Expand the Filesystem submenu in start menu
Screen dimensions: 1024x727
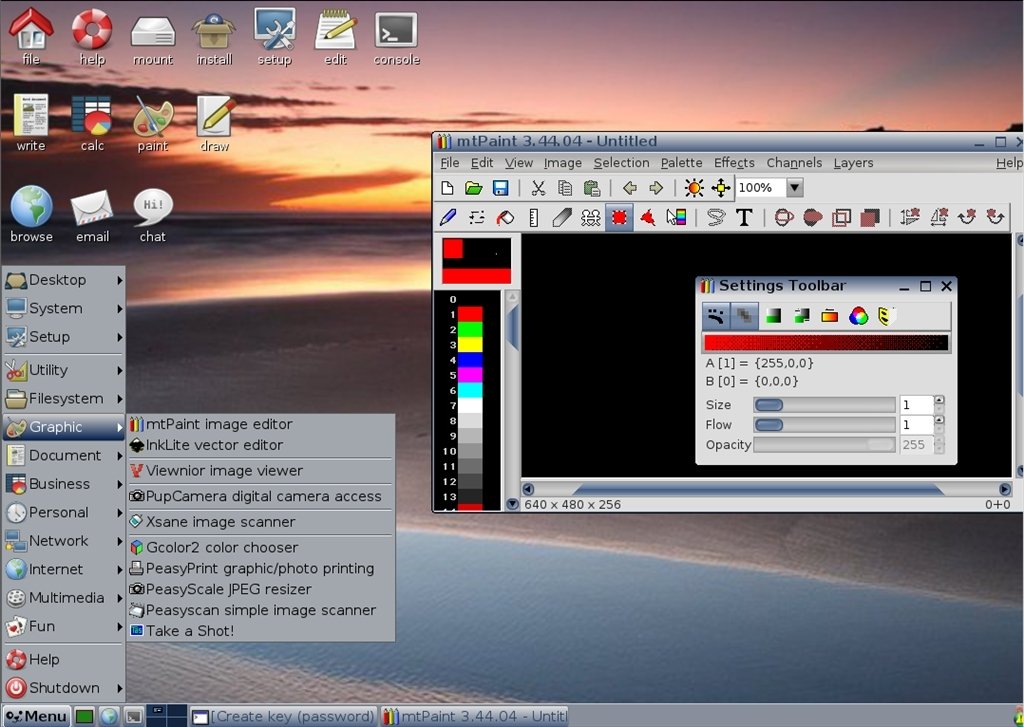coord(63,398)
